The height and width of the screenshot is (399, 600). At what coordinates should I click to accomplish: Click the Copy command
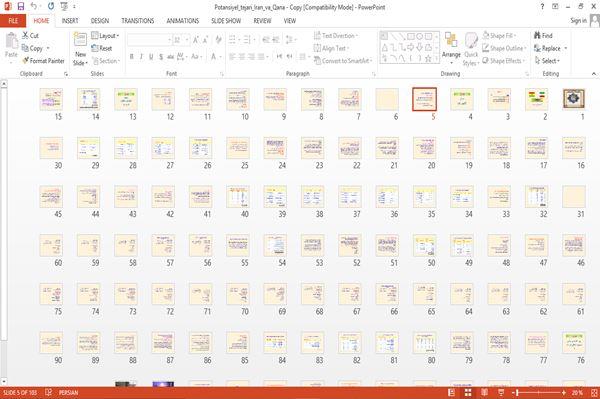(36, 48)
